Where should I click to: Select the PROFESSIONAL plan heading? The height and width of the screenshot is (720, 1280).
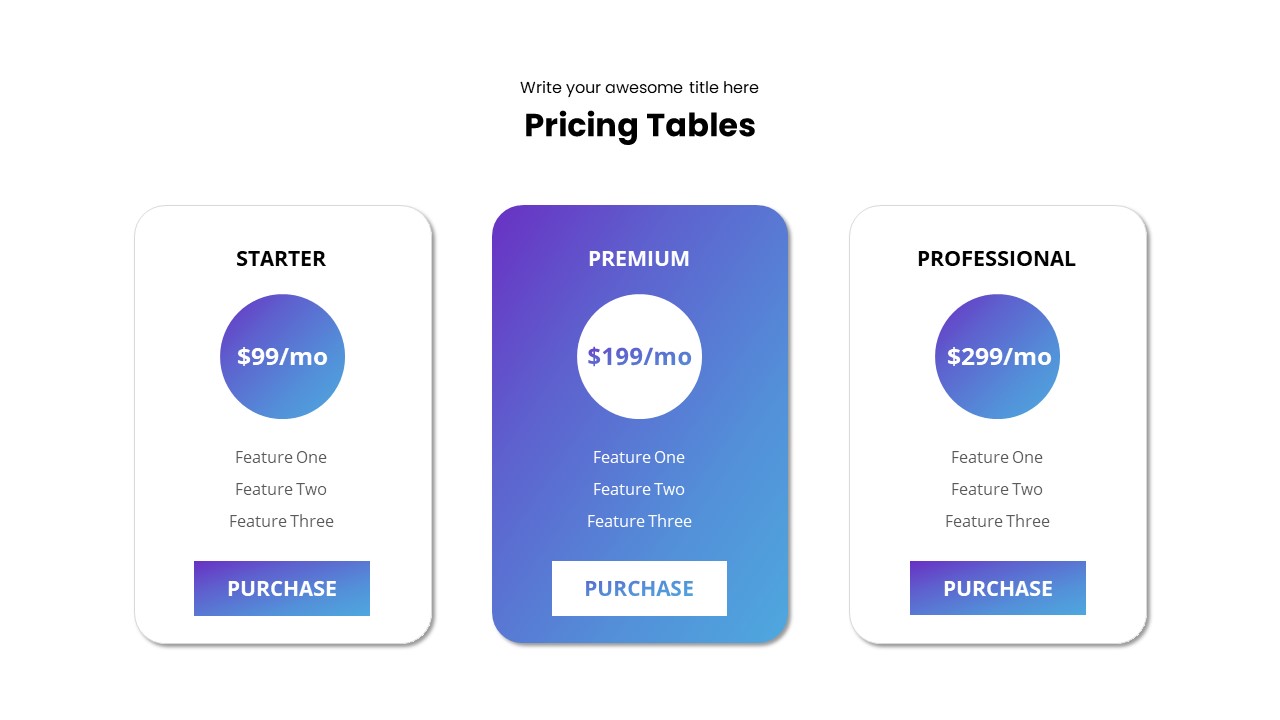pos(996,258)
